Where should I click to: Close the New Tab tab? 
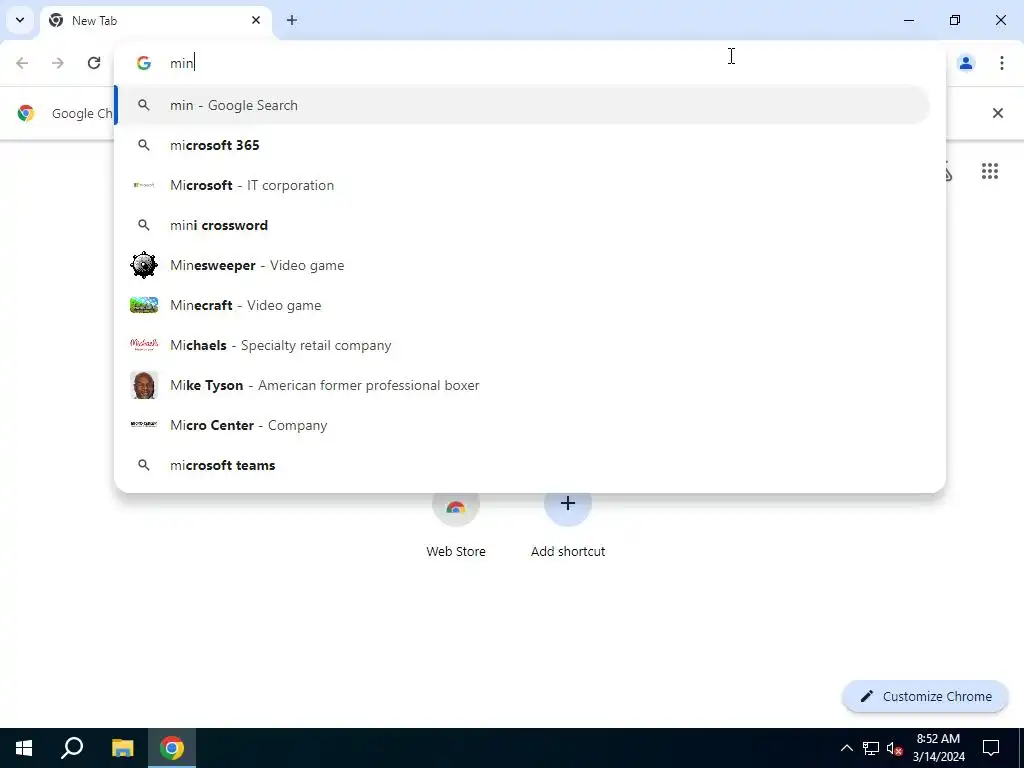pos(256,20)
